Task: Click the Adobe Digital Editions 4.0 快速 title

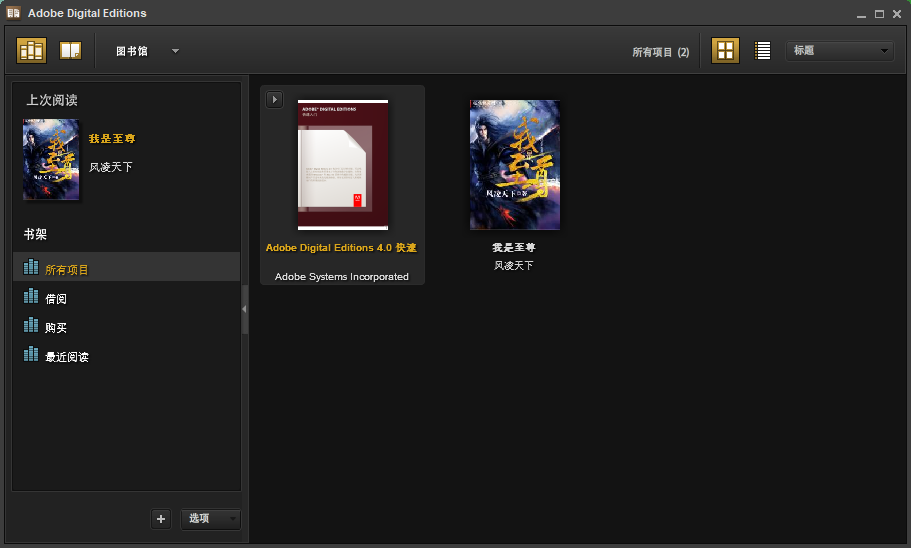Action: click(x=341, y=248)
